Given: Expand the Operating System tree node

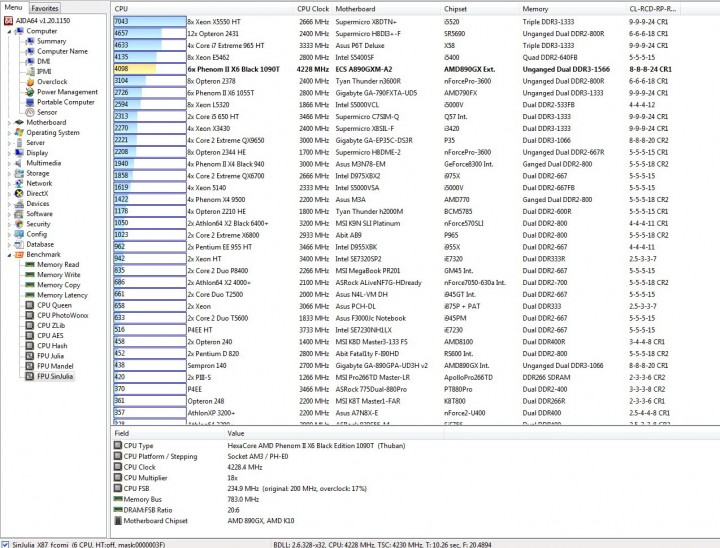Looking at the screenshot, I should pos(10,133).
